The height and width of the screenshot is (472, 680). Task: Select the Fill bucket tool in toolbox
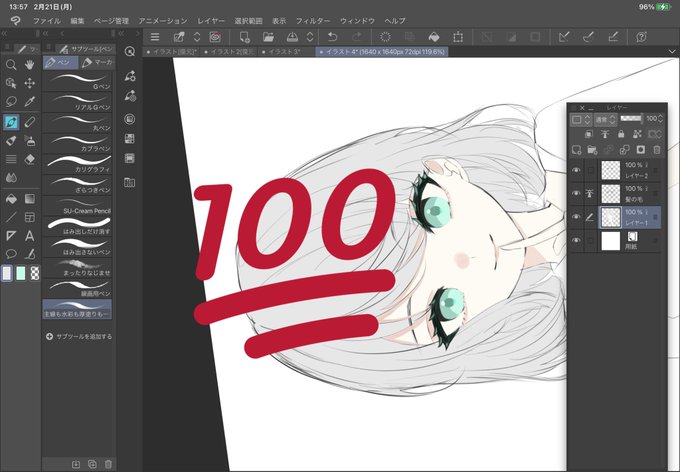click(11, 199)
